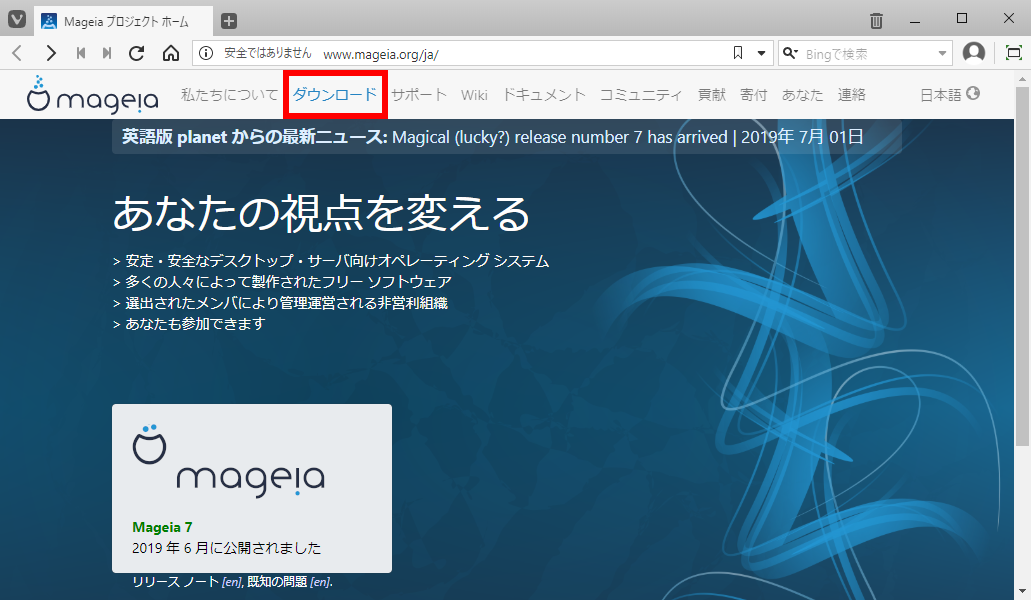Bookmark this page with the bookmark icon
This screenshot has height=600, width=1031.
(738, 53)
